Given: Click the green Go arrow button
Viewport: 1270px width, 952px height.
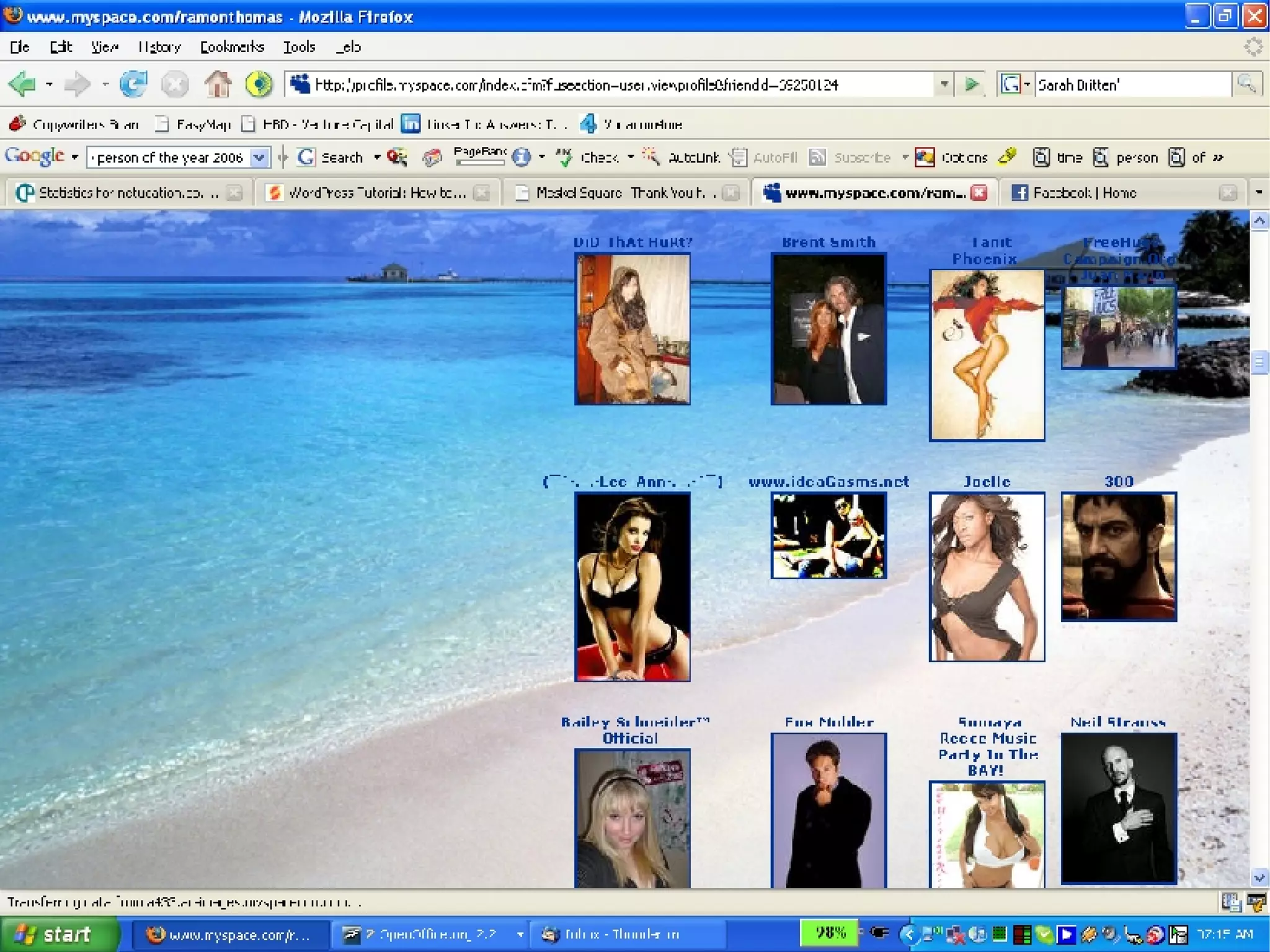Looking at the screenshot, I should (x=972, y=84).
